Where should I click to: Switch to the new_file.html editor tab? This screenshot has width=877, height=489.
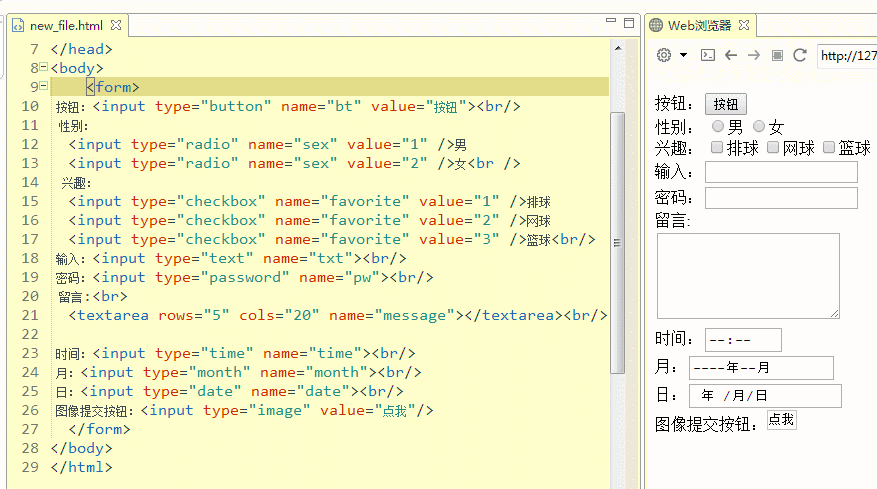[x=66, y=26]
